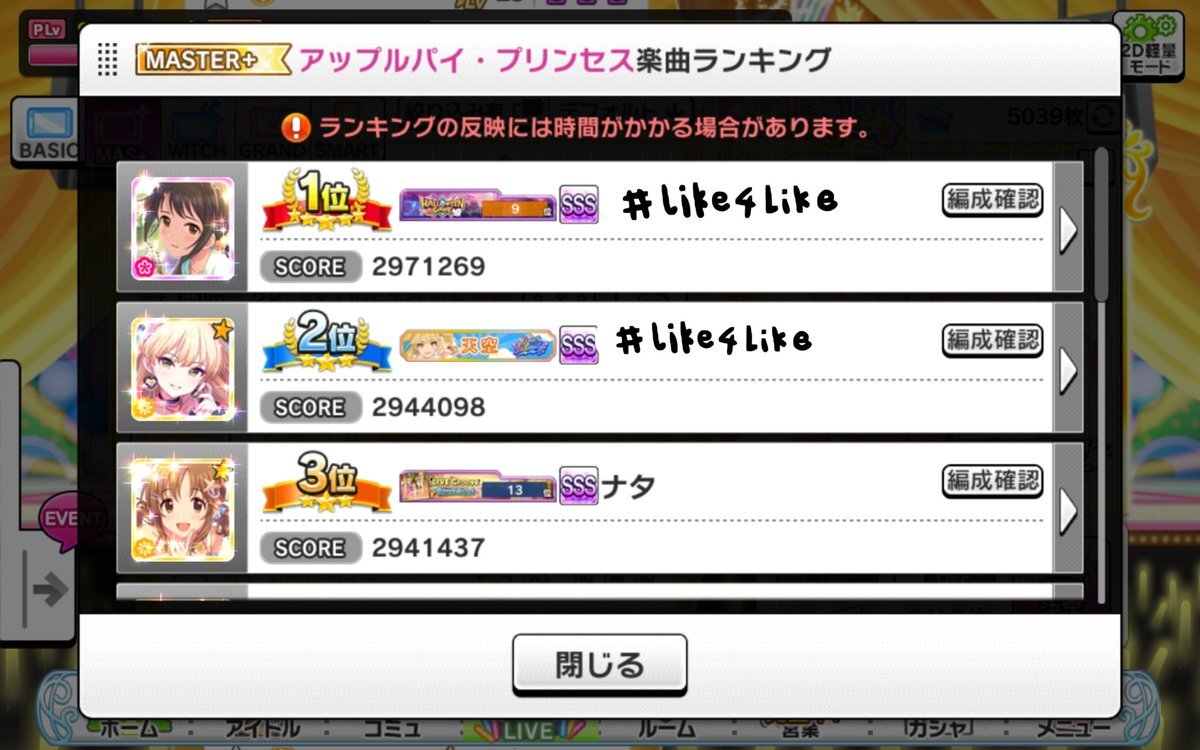Screen dimensions: 1200x750
Task: Open the 2nd place player's idol thumbnail
Action: coord(183,369)
